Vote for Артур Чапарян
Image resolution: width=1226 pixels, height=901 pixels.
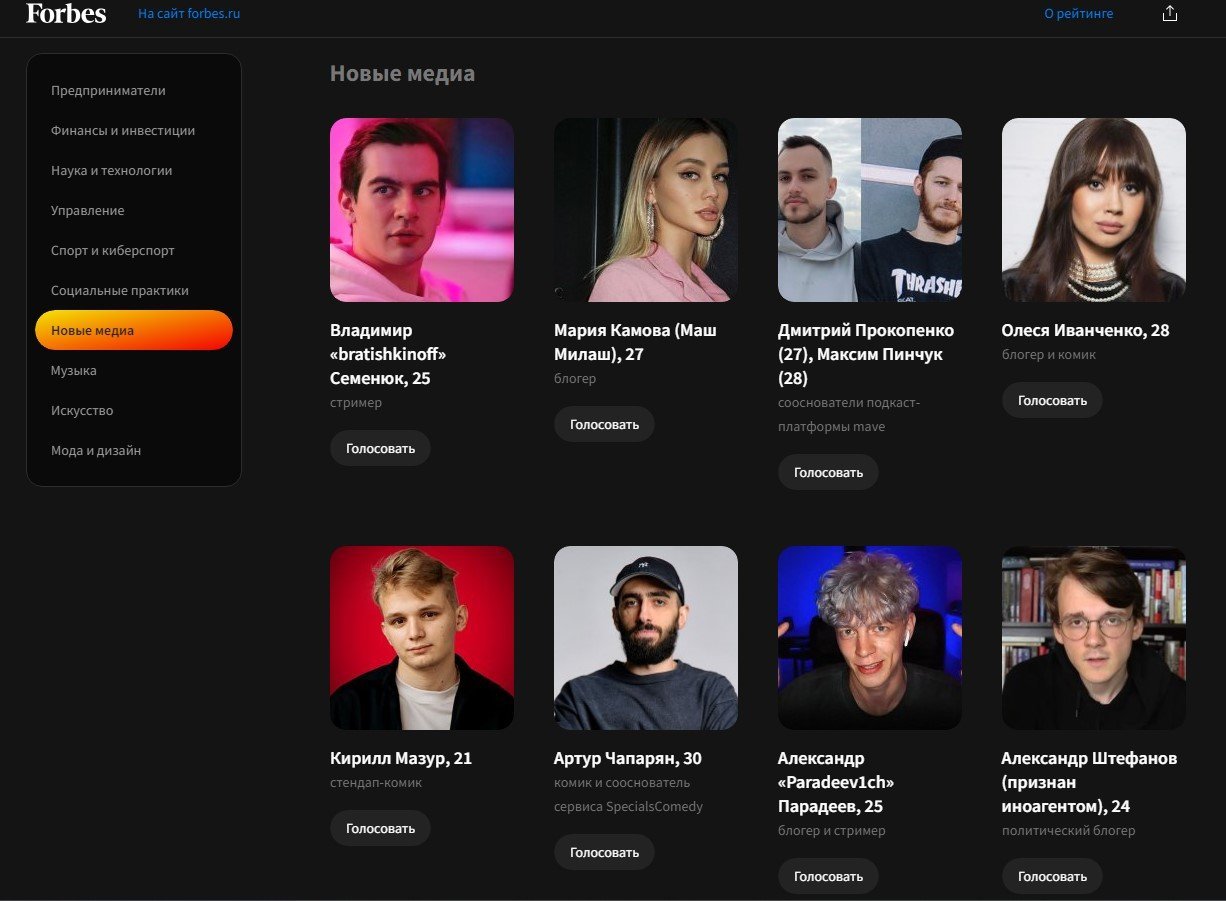pos(604,852)
